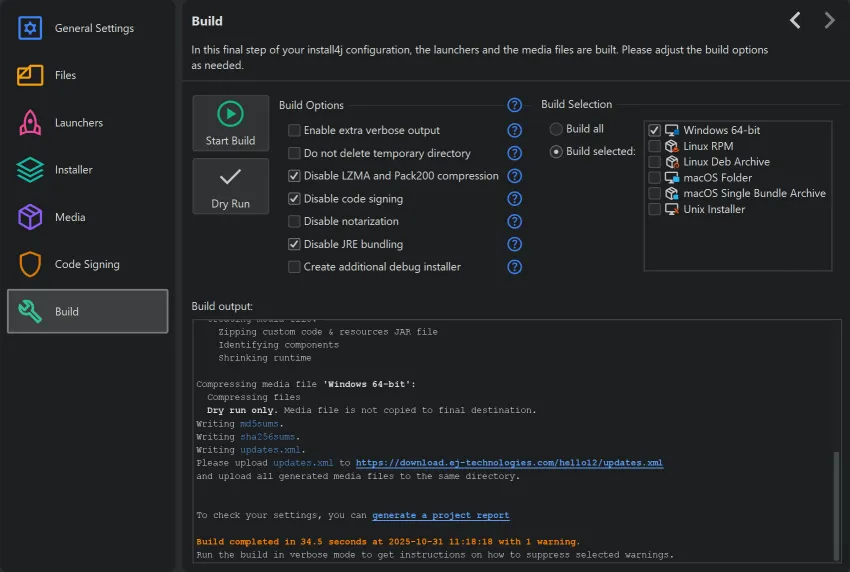The width and height of the screenshot is (850, 572).
Task: Check the Linux RPM checkbox
Action: click(654, 146)
